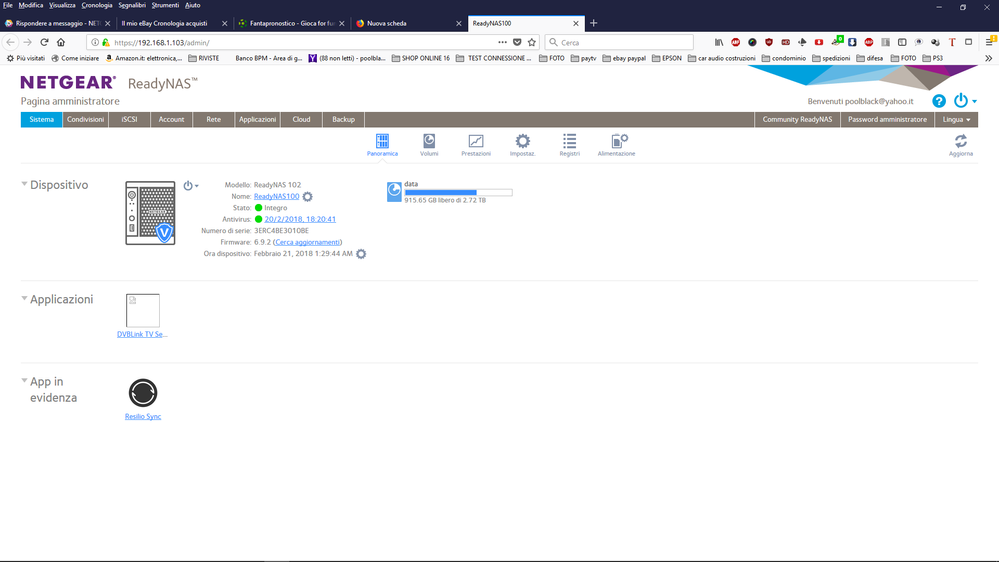
Task: Open the Segnalibri menu
Action: 132,5
